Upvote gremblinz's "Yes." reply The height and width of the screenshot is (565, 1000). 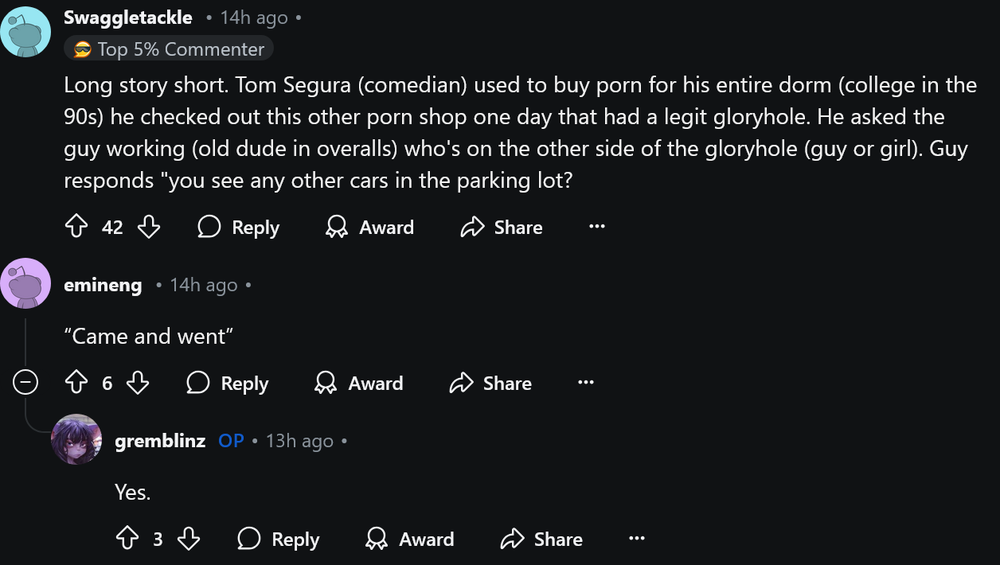(x=127, y=539)
